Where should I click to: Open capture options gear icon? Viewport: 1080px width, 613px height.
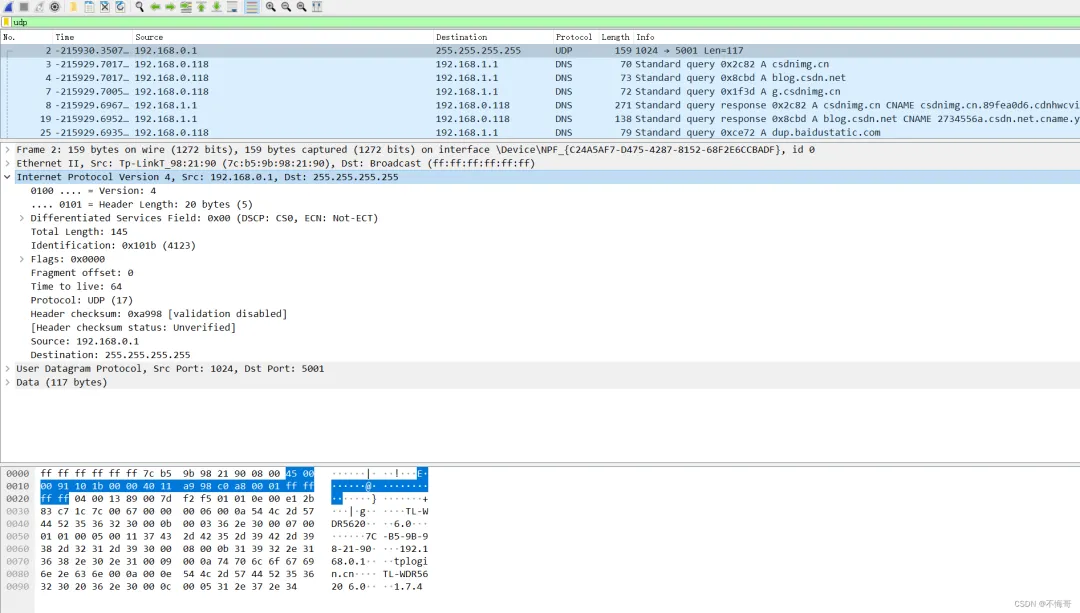tap(54, 6)
